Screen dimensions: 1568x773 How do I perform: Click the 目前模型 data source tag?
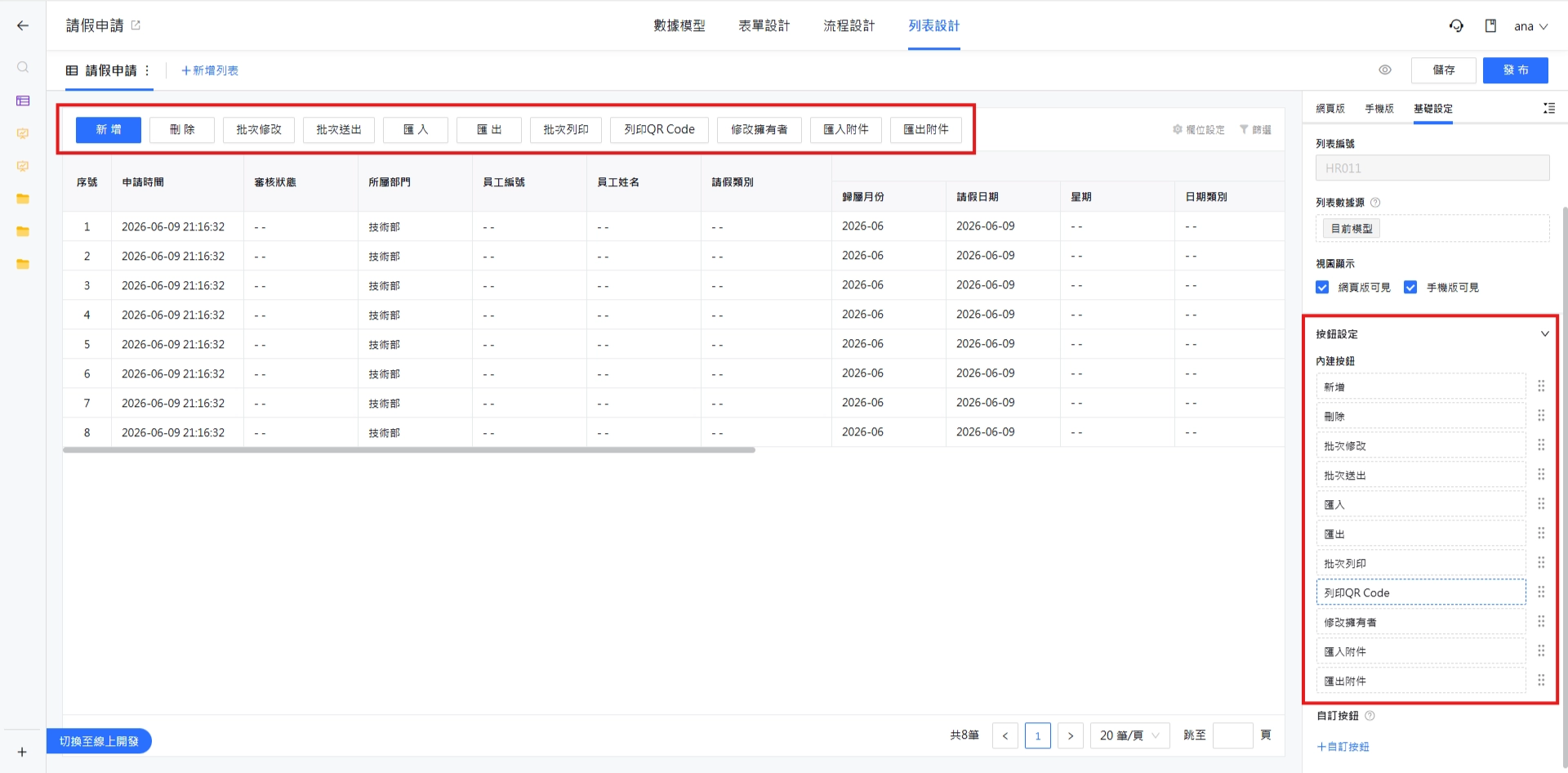pyautogui.click(x=1352, y=229)
